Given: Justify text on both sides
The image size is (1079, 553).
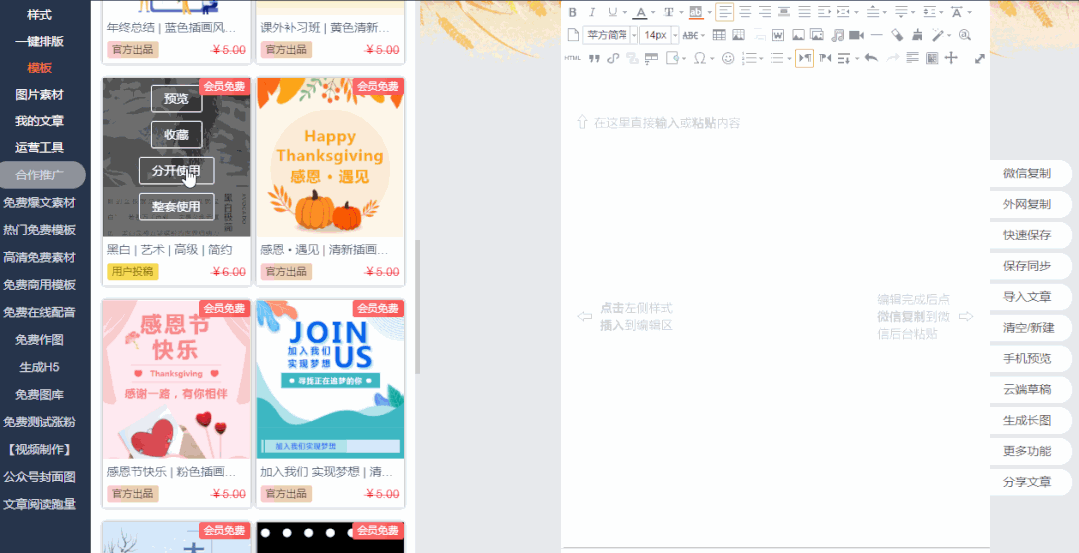Looking at the screenshot, I should [804, 12].
